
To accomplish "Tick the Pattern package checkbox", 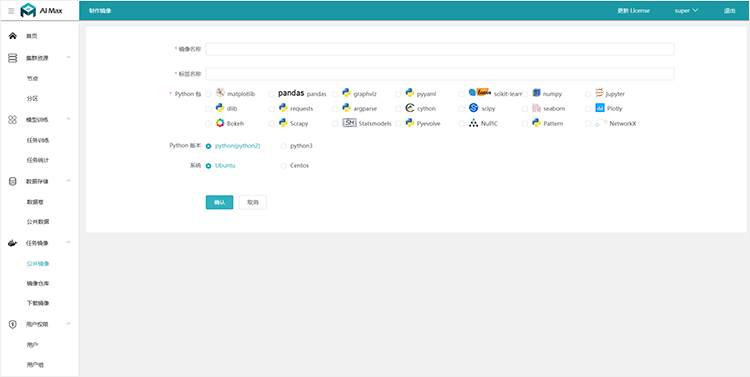I will tap(525, 123).
